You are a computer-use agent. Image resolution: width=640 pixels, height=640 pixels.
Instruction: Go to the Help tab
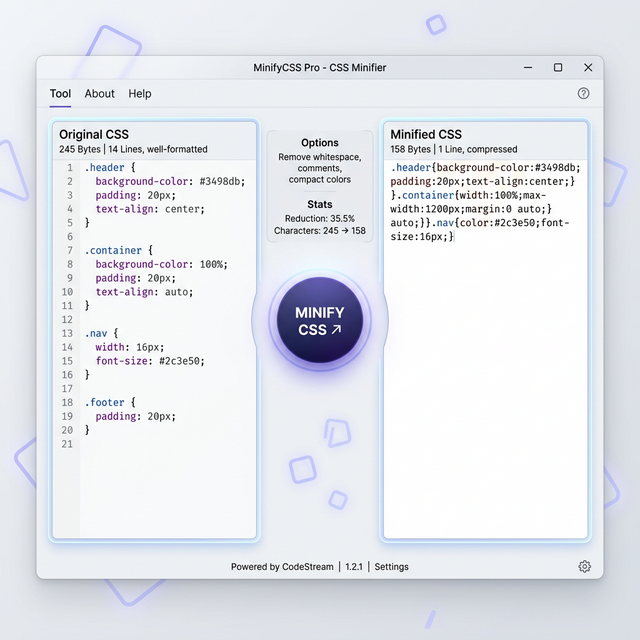(140, 94)
